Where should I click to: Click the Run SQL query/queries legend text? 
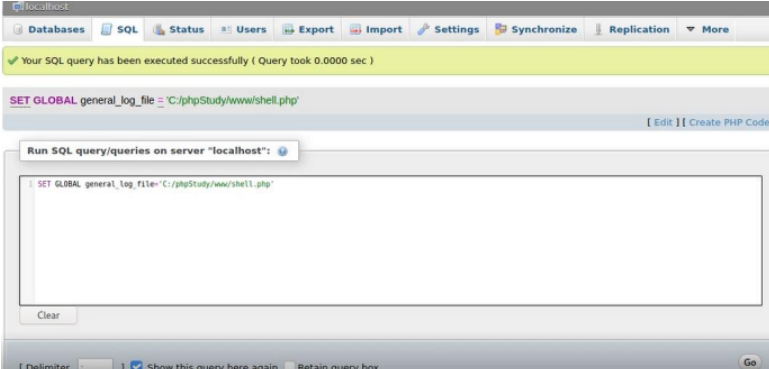click(149, 151)
